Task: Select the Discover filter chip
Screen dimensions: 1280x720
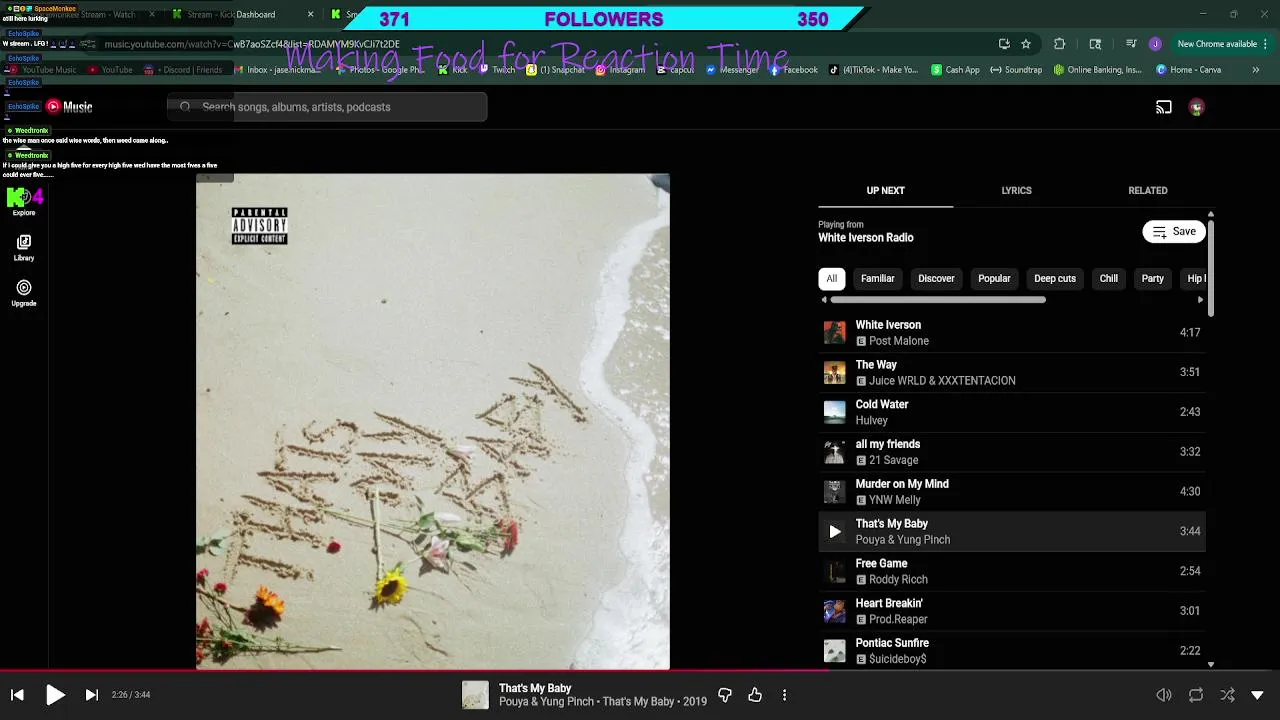Action: pos(936,279)
